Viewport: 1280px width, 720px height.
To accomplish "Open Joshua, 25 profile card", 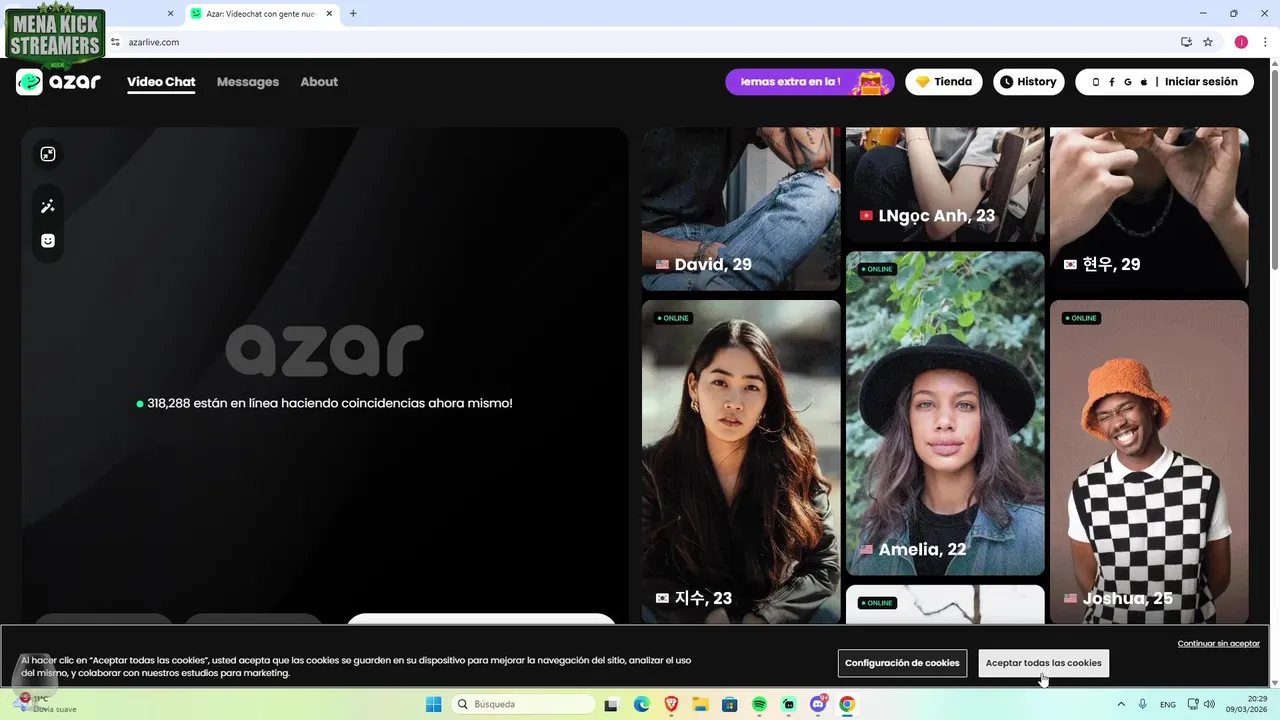I will pos(1149,462).
